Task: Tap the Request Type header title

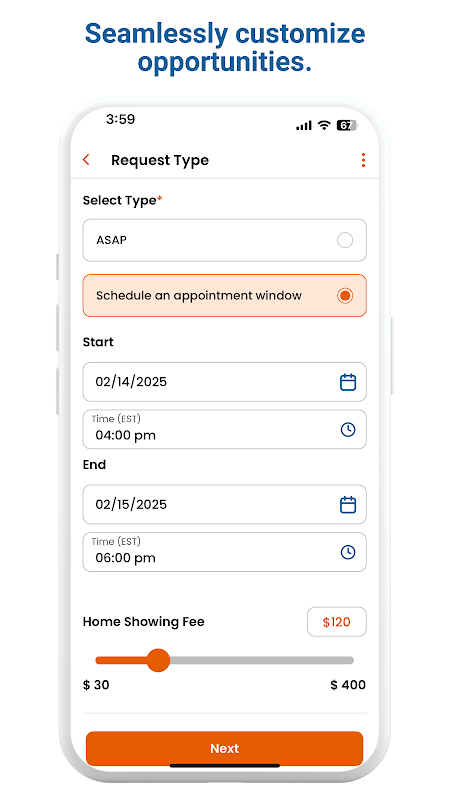Action: click(160, 160)
